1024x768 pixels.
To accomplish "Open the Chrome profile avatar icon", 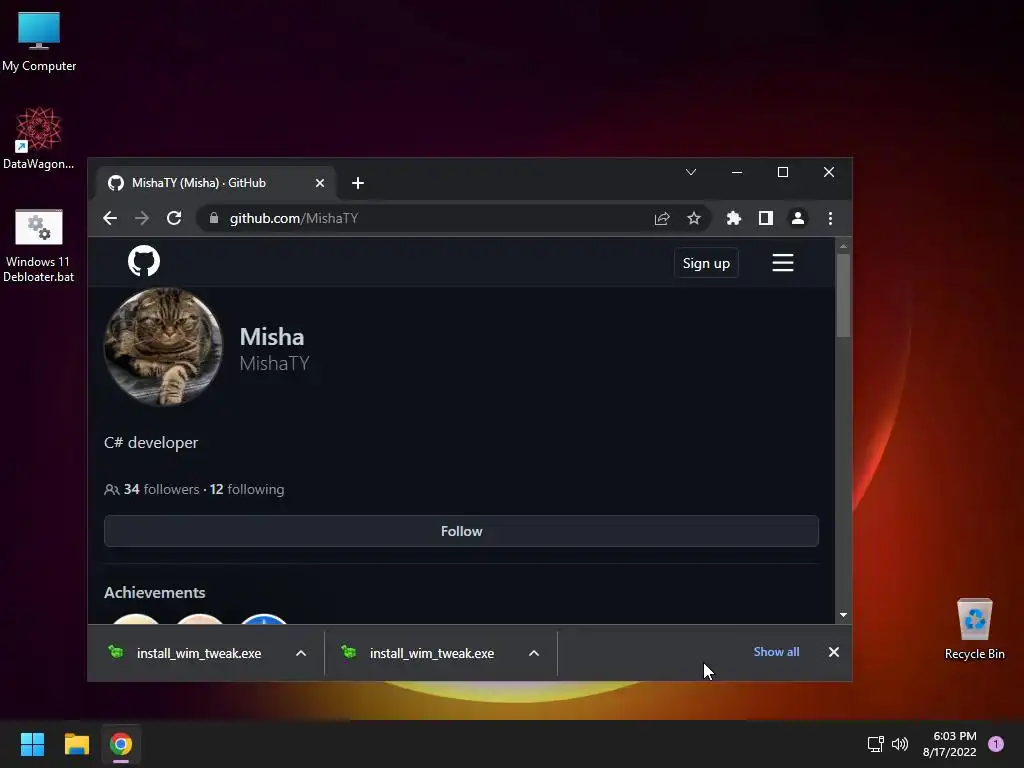I will [x=797, y=218].
